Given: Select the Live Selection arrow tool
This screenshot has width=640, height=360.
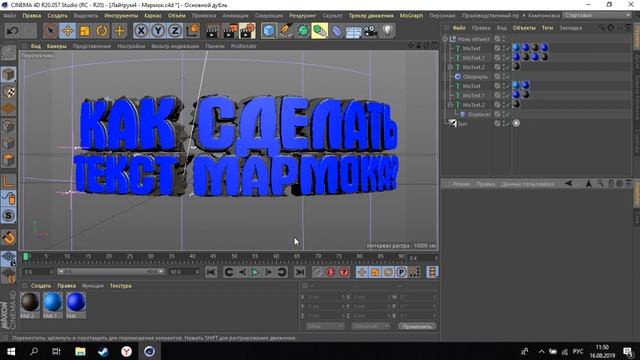Looking at the screenshot, I should click(x=51, y=31).
